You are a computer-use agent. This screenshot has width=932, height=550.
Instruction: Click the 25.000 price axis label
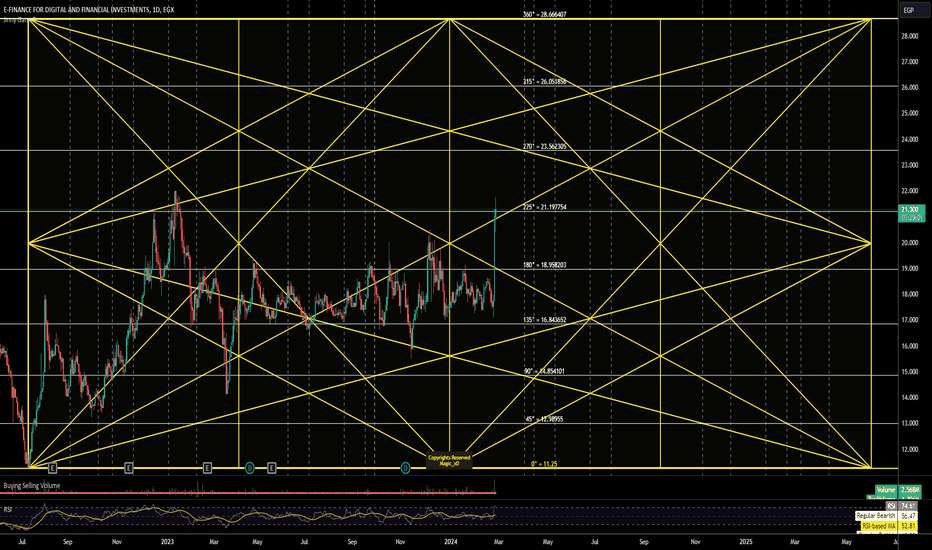click(x=909, y=114)
